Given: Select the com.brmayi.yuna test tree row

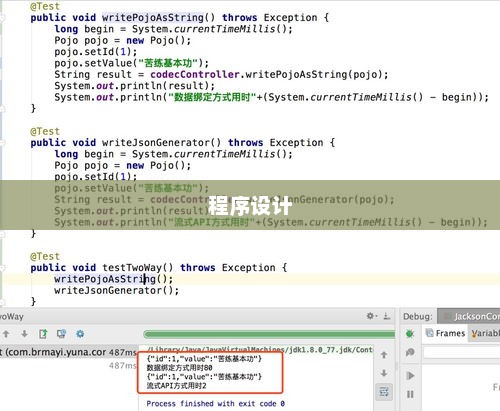Looking at the screenshot, I should tap(68, 352).
